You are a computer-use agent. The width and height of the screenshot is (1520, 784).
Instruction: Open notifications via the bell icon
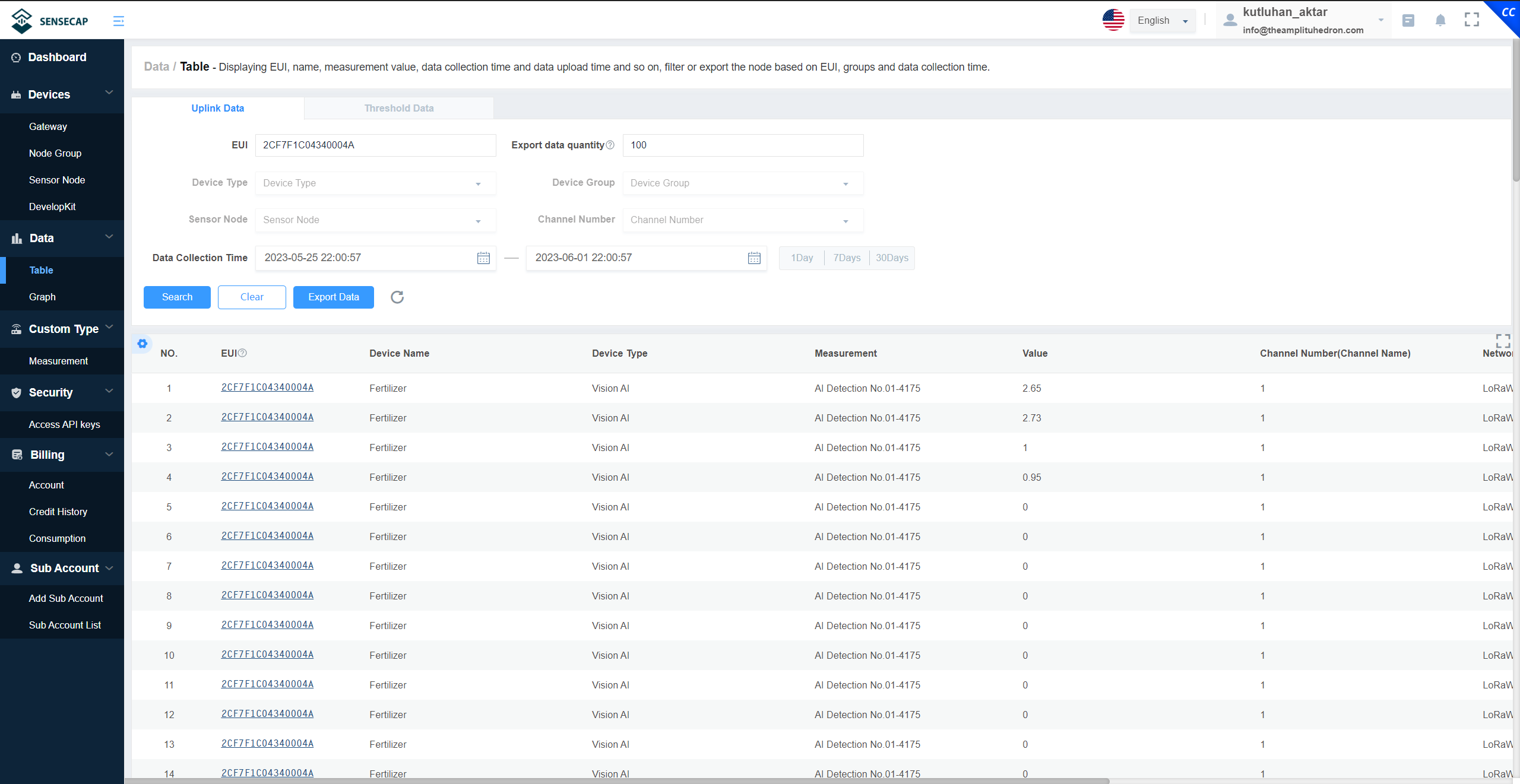tap(1440, 20)
